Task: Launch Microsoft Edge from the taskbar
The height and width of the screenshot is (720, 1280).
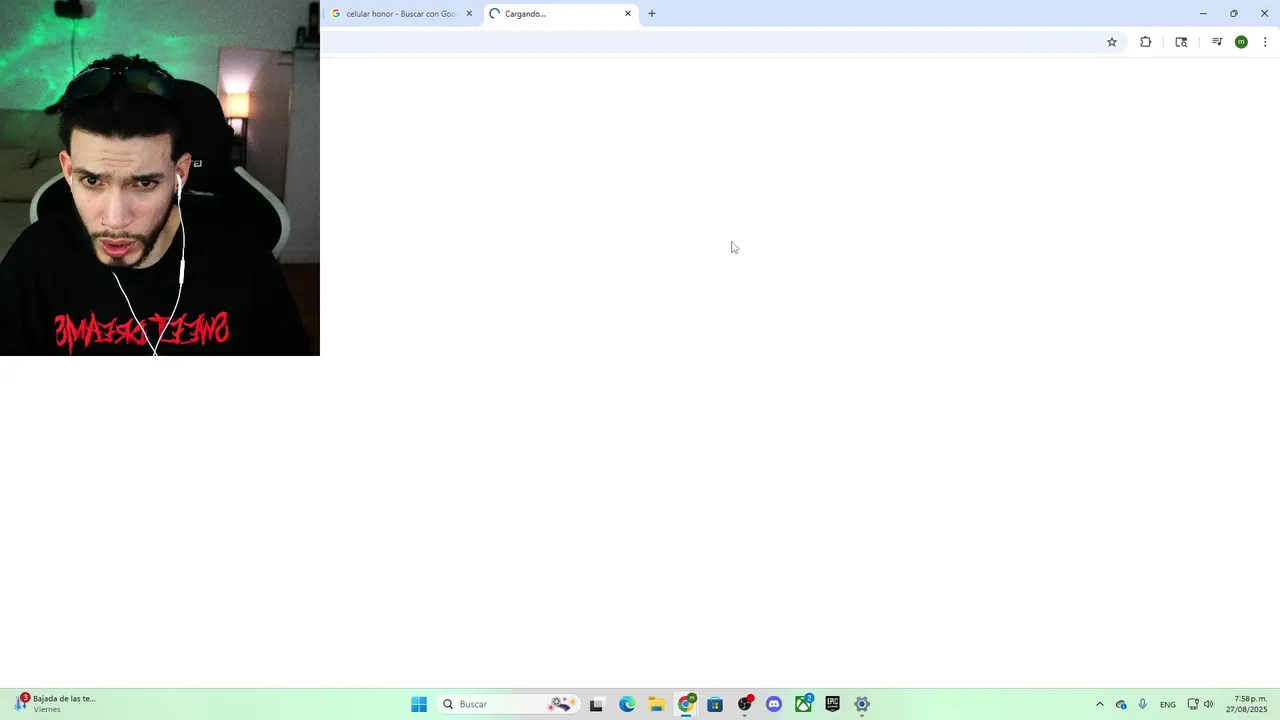Action: coord(627,704)
